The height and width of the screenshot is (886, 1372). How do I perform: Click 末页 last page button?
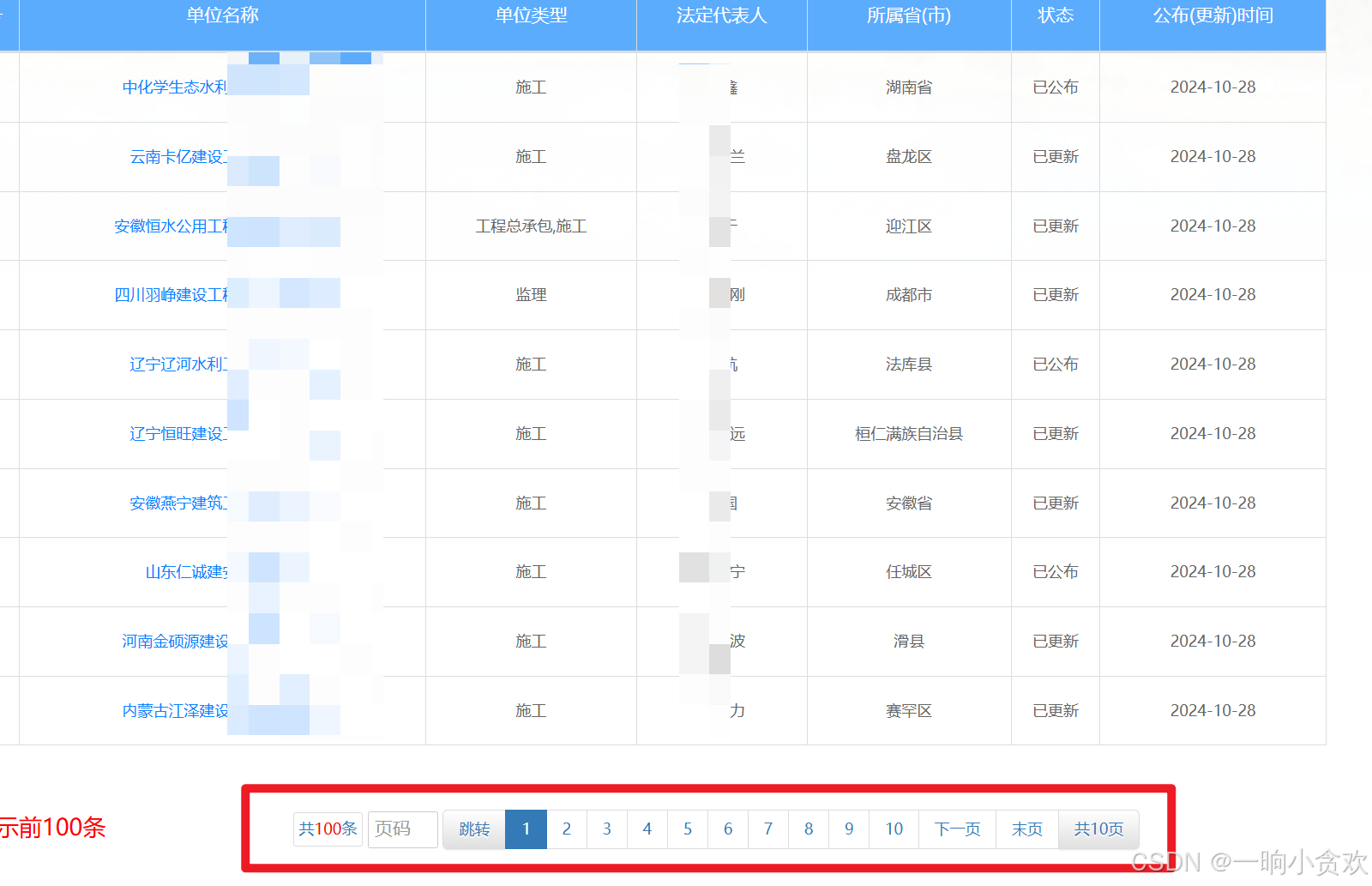pyautogui.click(x=1027, y=829)
